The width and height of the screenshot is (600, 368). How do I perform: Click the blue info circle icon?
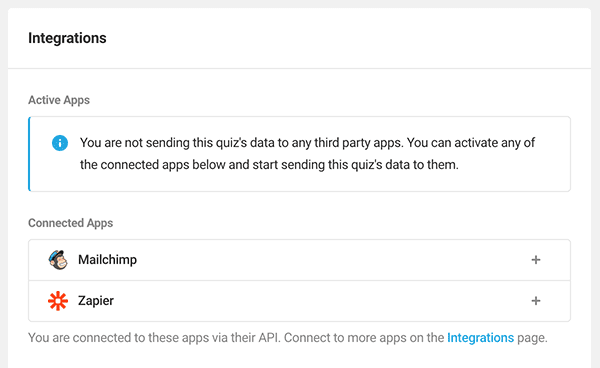click(x=60, y=143)
